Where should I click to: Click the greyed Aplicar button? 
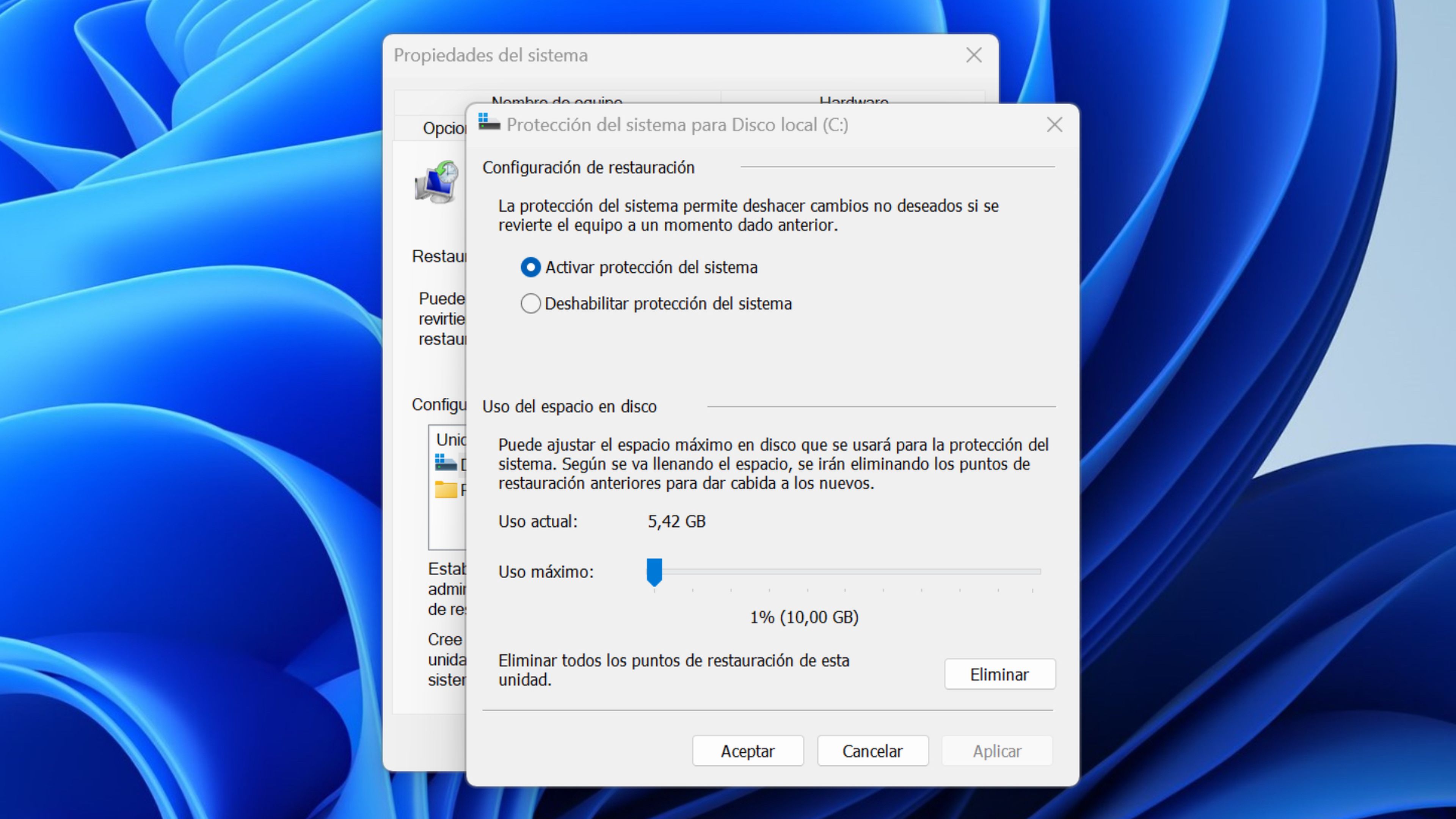[x=997, y=751]
